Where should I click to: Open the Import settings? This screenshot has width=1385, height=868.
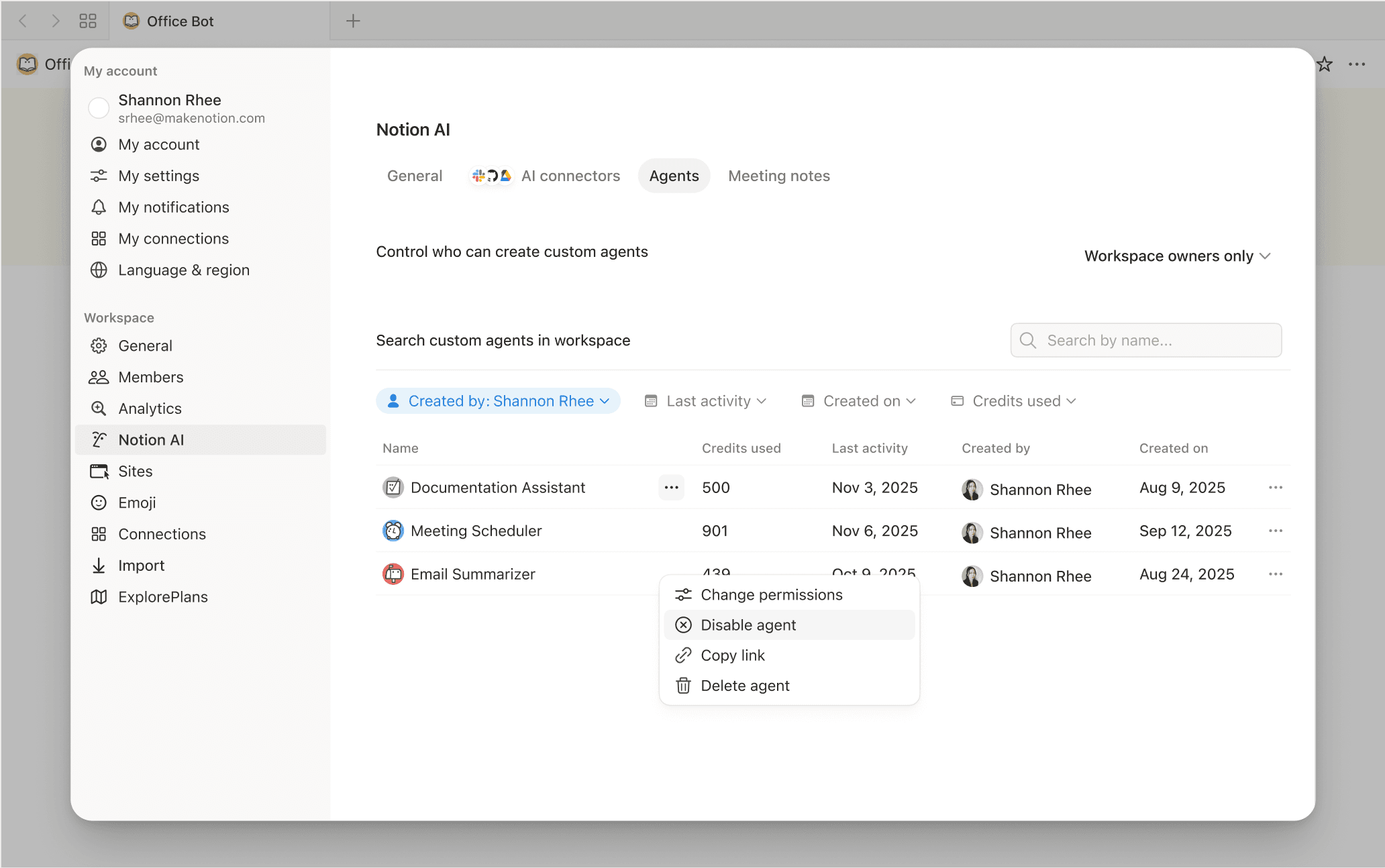(141, 565)
